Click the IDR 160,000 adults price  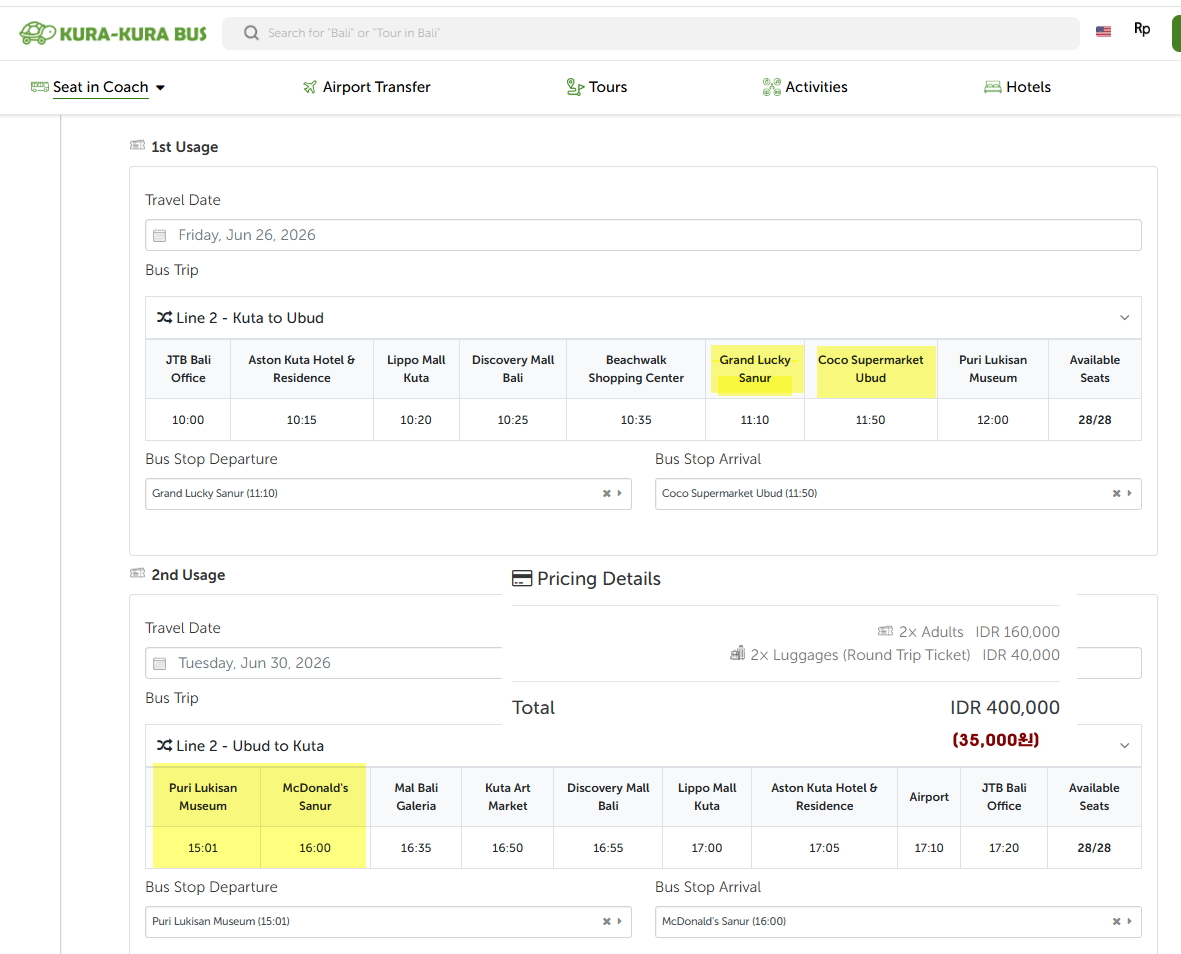coord(1018,632)
